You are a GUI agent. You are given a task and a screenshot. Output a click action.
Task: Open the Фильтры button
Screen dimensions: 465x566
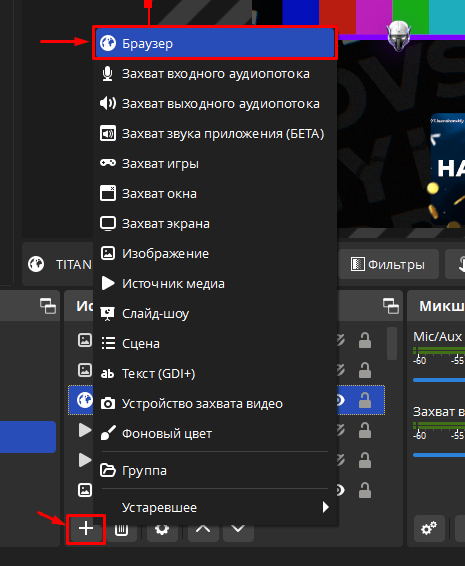point(388,265)
